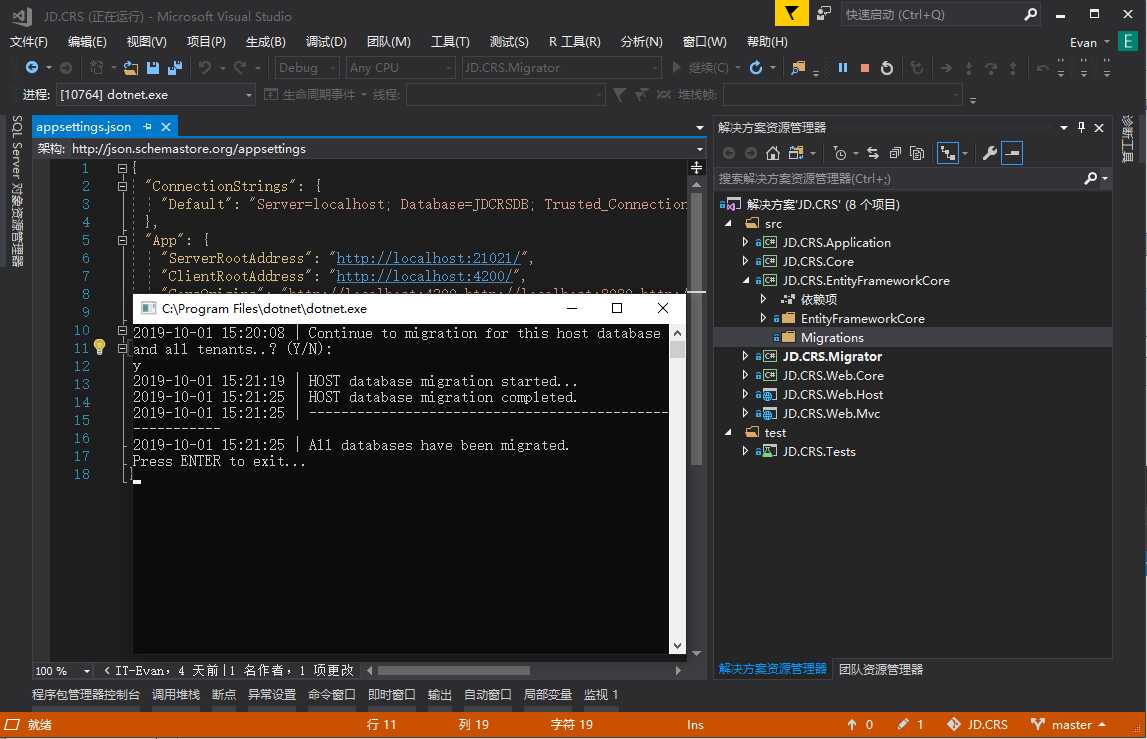Image resolution: width=1147 pixels, height=739 pixels.
Task: Follow the http://localhost:4200/ link
Action: coord(424,276)
